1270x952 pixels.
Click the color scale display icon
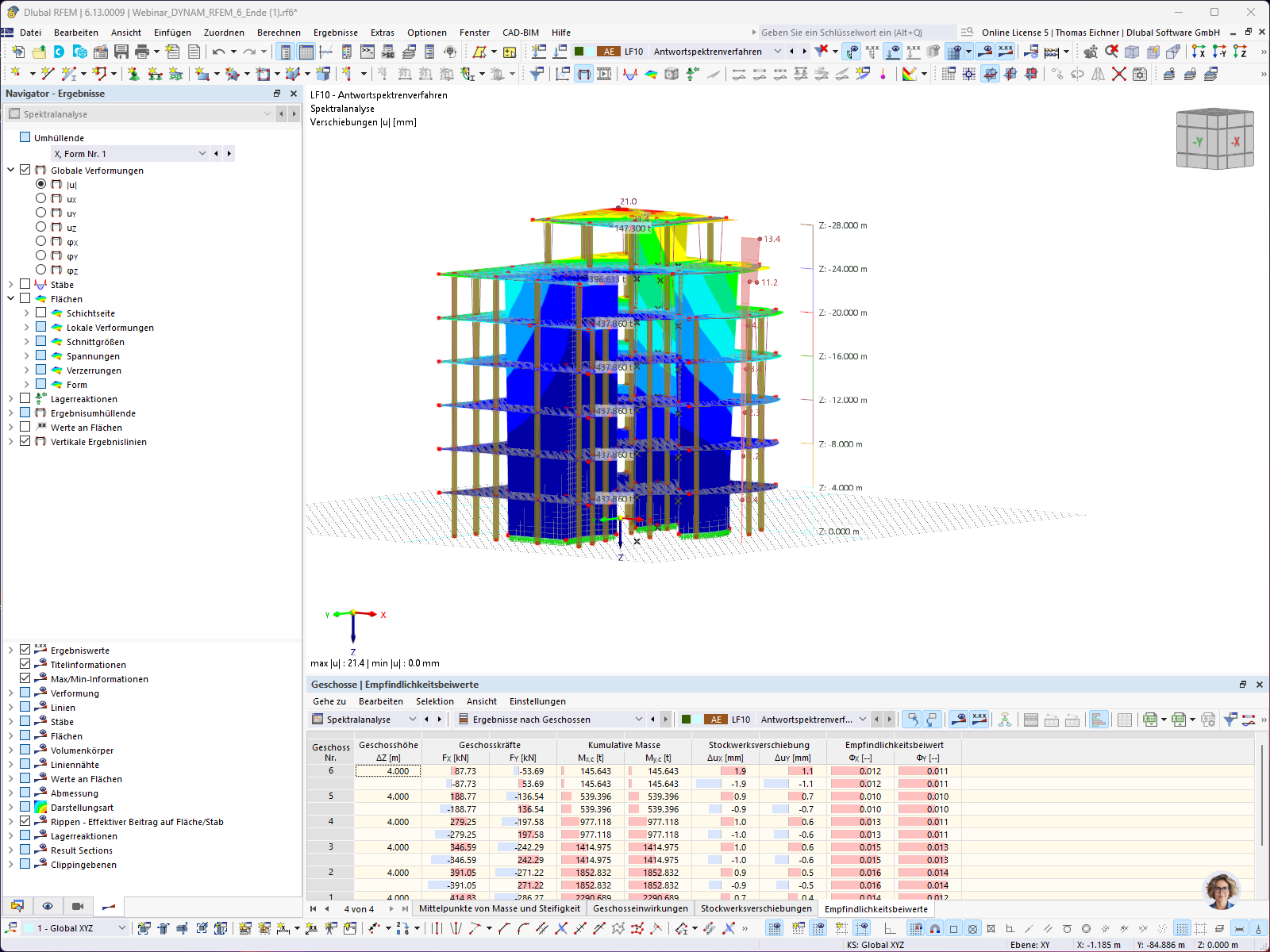pos(910,74)
